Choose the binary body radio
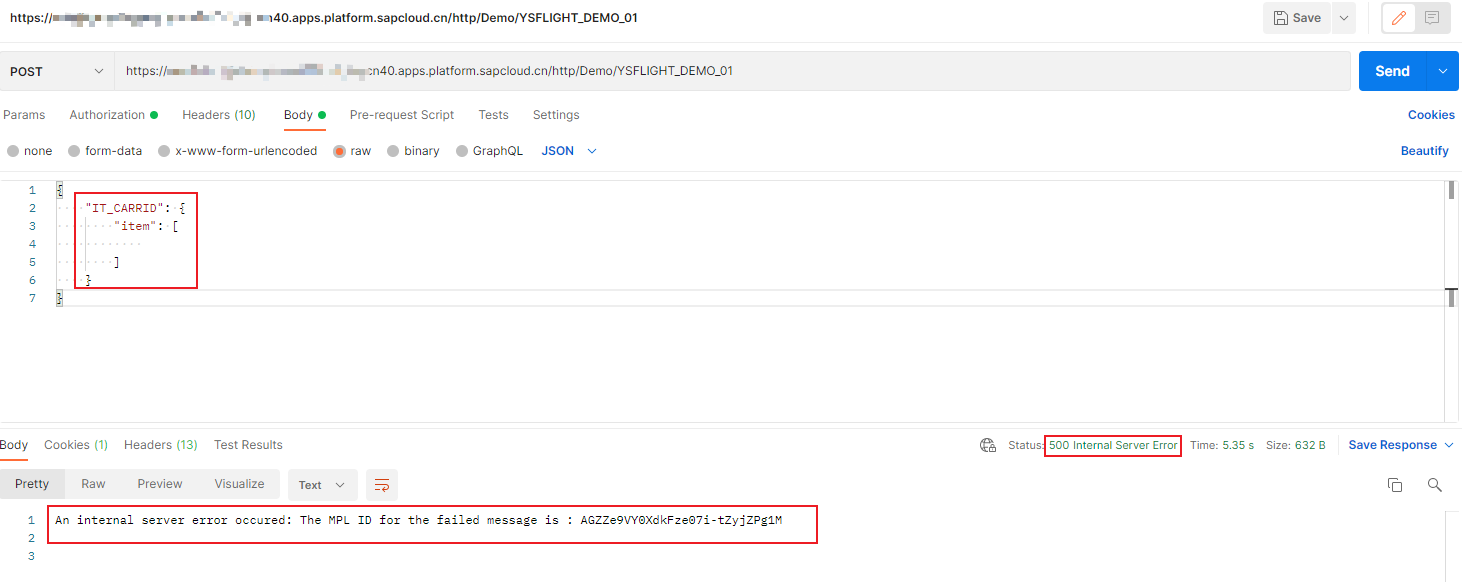This screenshot has height=582, width=1462. [393, 151]
